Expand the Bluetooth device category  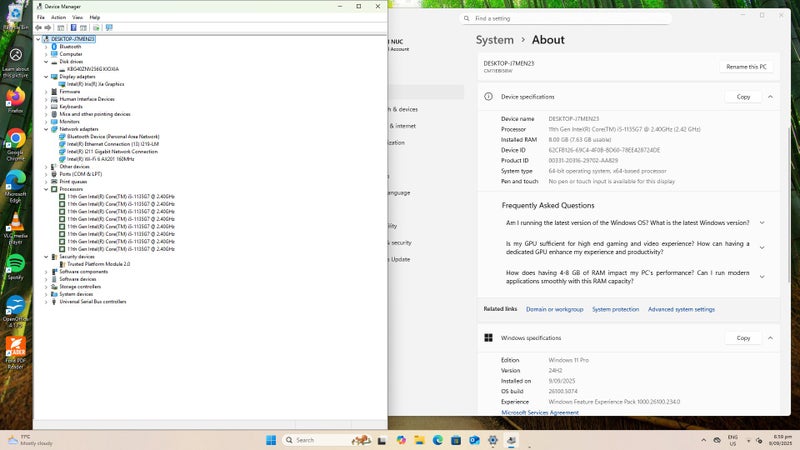(46, 47)
